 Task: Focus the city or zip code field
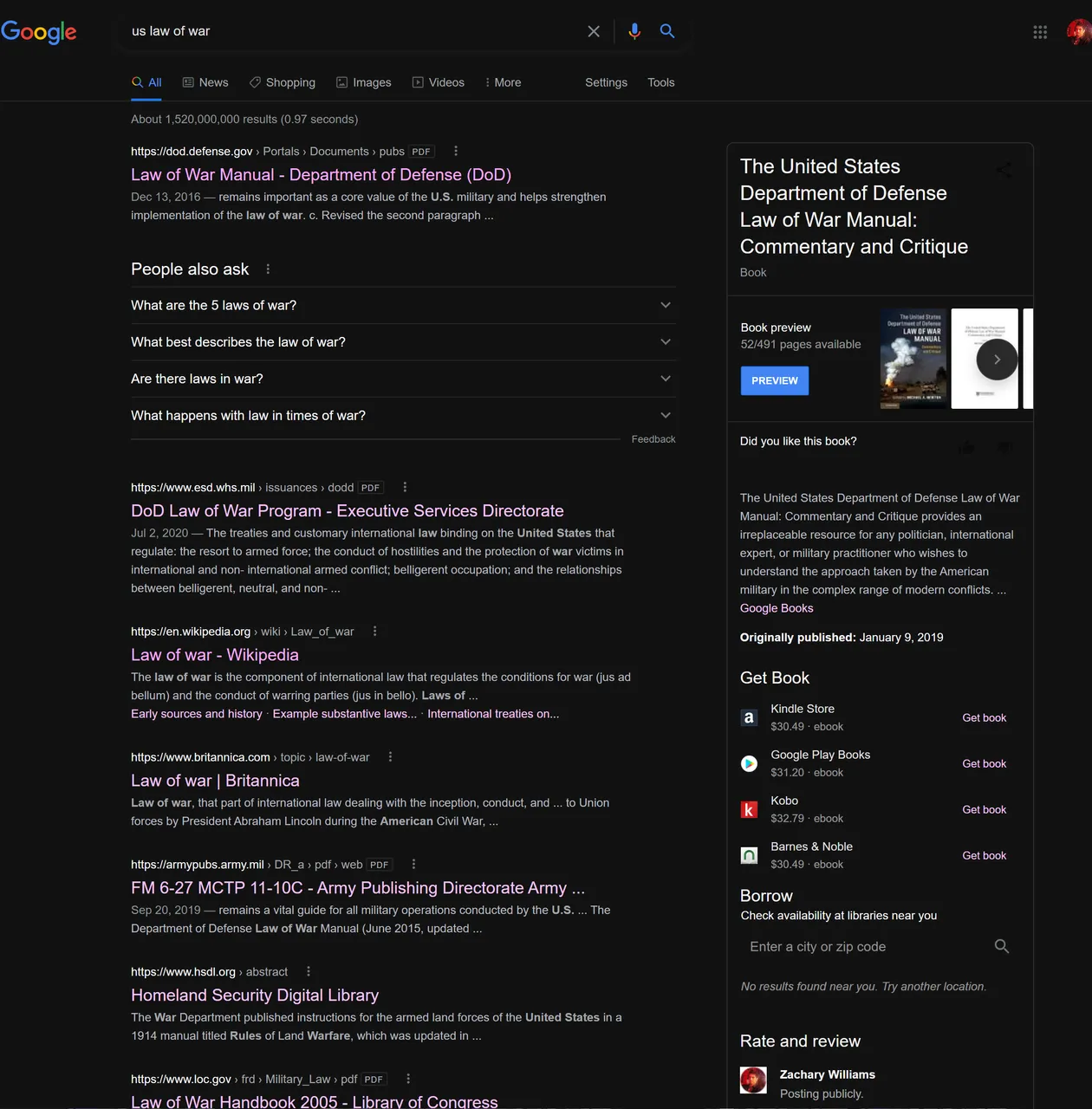coord(867,946)
